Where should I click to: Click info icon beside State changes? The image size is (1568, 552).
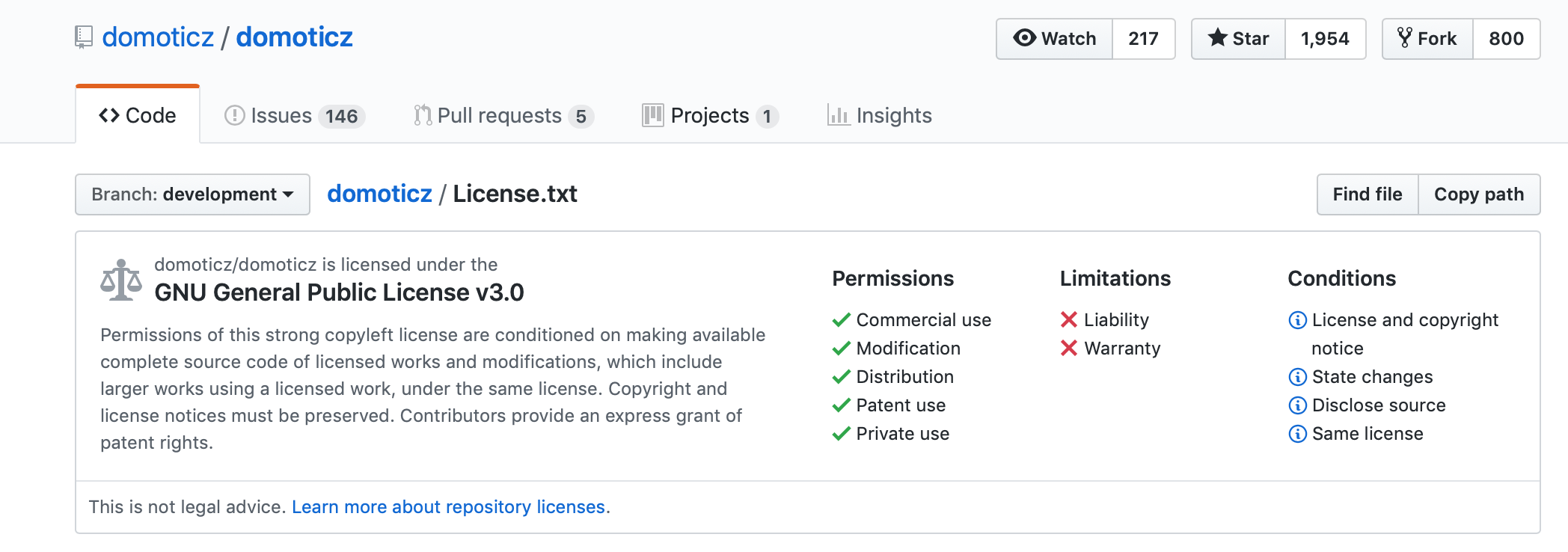pos(1297,377)
